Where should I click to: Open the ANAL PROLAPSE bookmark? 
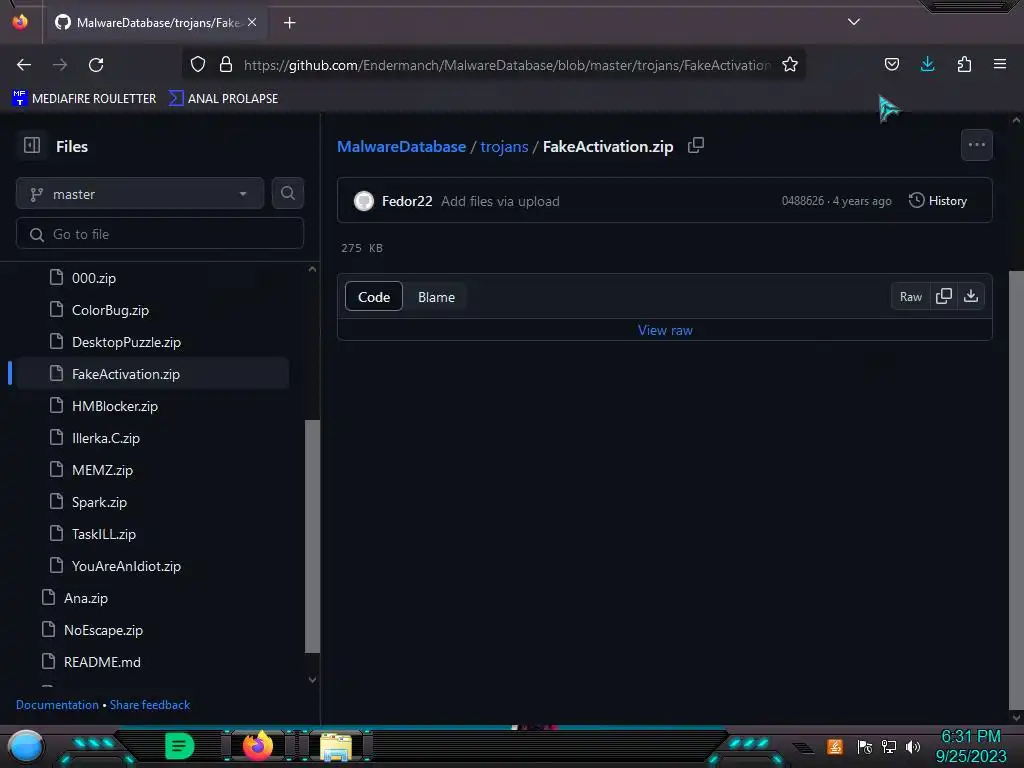click(223, 99)
